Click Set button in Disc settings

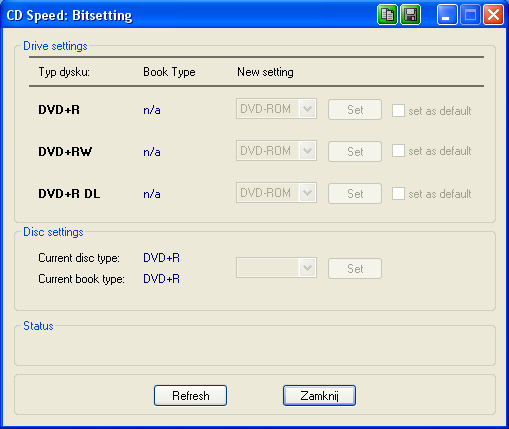355,269
